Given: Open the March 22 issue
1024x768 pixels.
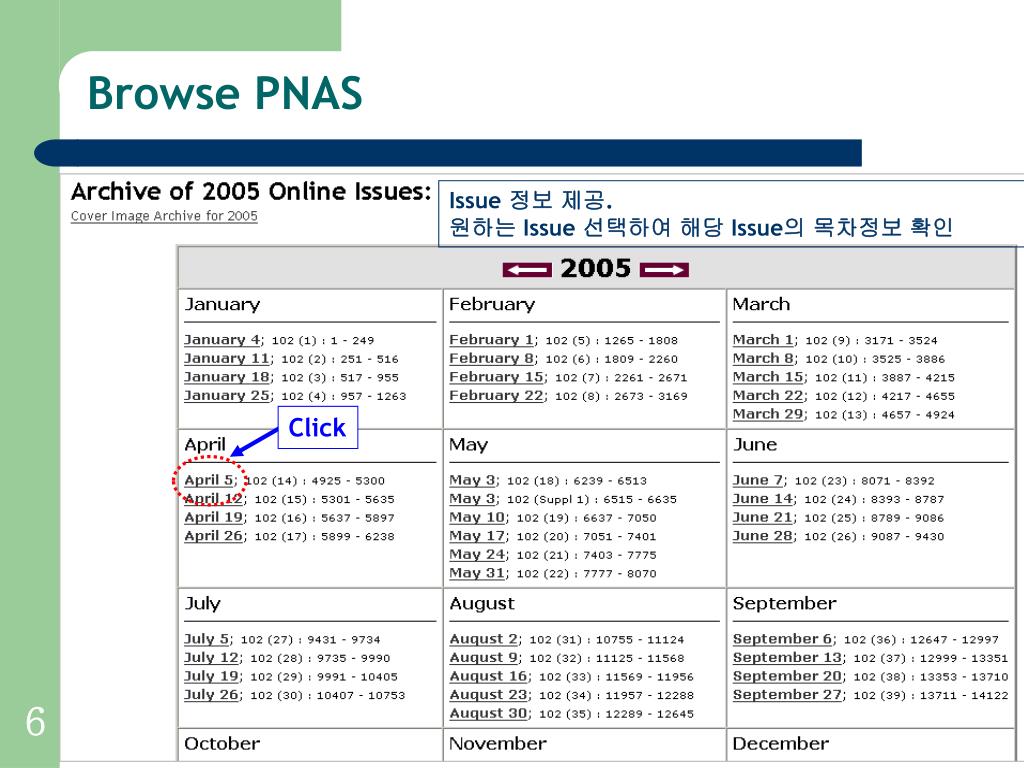Looking at the screenshot, I should pos(768,396).
